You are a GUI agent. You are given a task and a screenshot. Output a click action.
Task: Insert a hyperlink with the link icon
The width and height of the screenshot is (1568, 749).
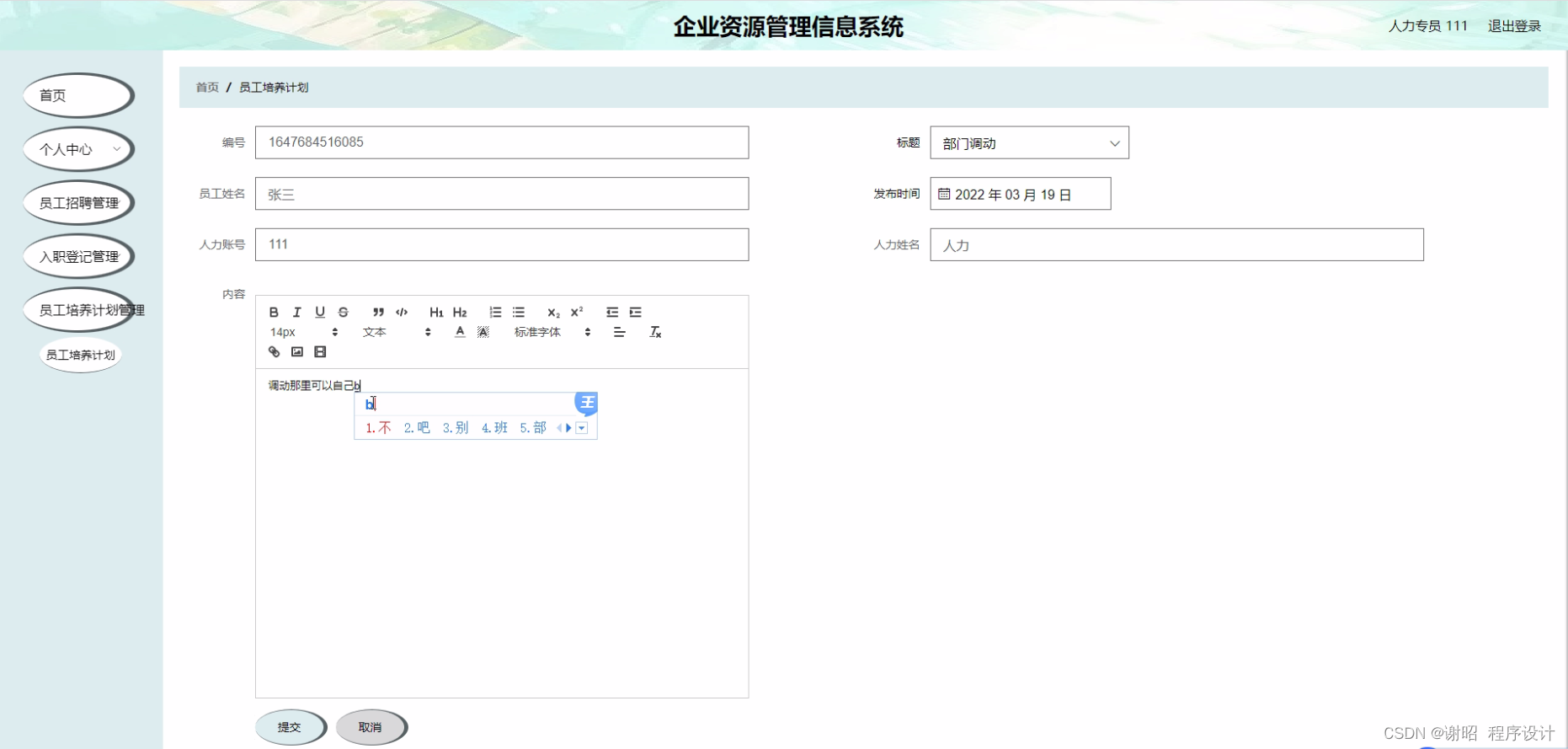click(274, 351)
